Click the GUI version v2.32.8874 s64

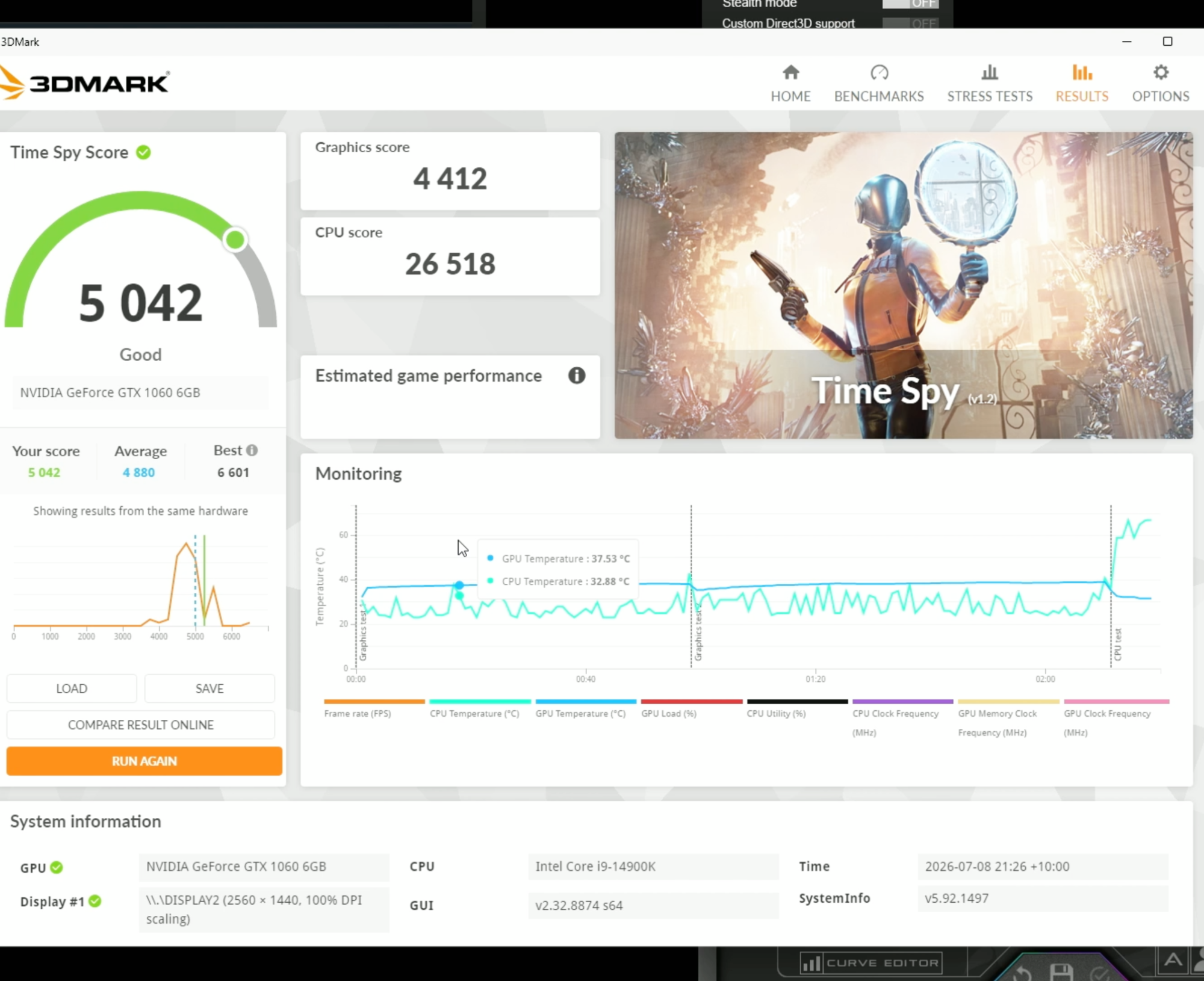[x=653, y=905]
